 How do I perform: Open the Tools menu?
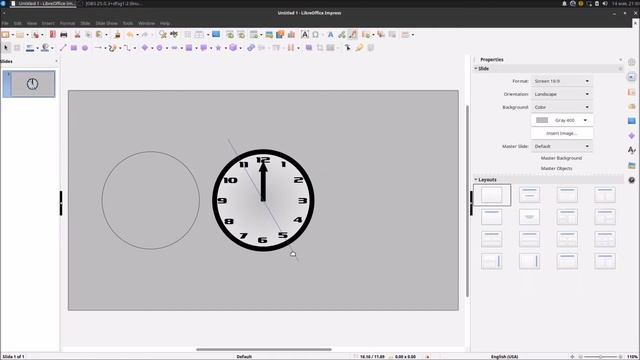[128, 23]
